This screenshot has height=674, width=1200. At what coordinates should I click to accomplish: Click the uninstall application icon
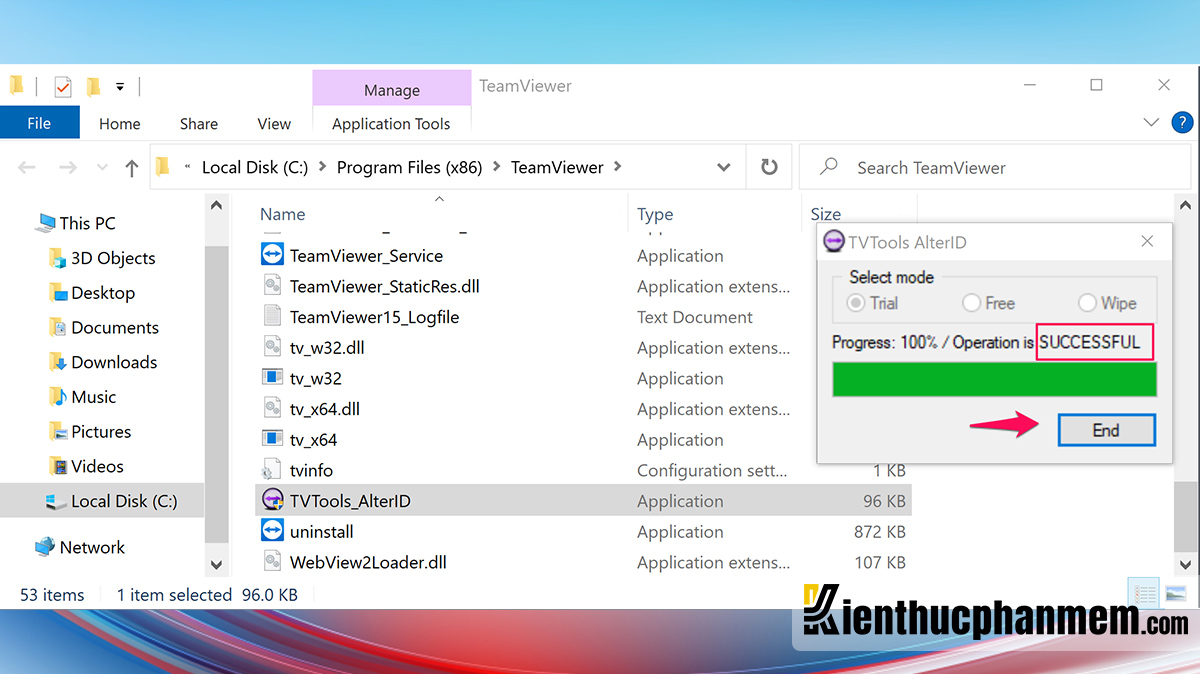point(272,531)
